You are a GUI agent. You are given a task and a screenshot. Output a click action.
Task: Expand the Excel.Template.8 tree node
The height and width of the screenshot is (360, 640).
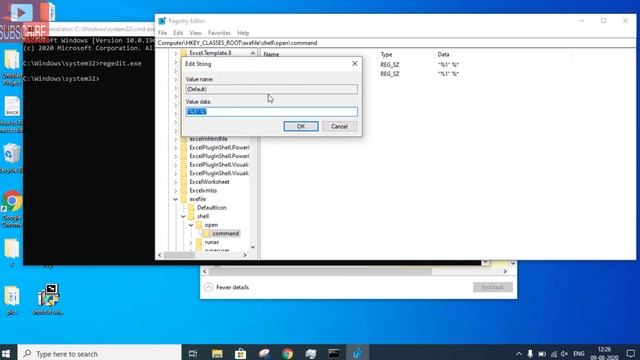tap(176, 53)
